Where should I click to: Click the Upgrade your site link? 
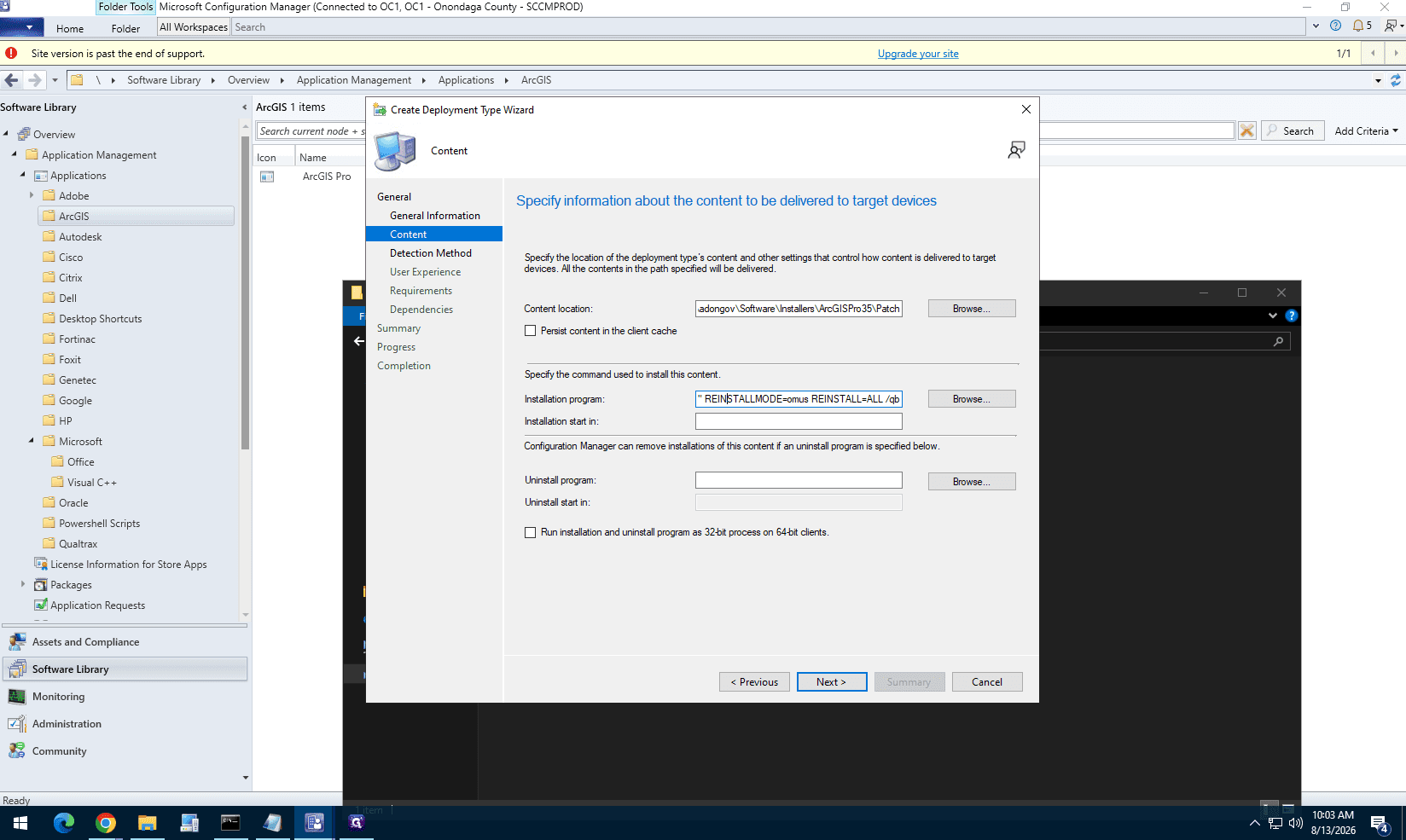point(918,54)
